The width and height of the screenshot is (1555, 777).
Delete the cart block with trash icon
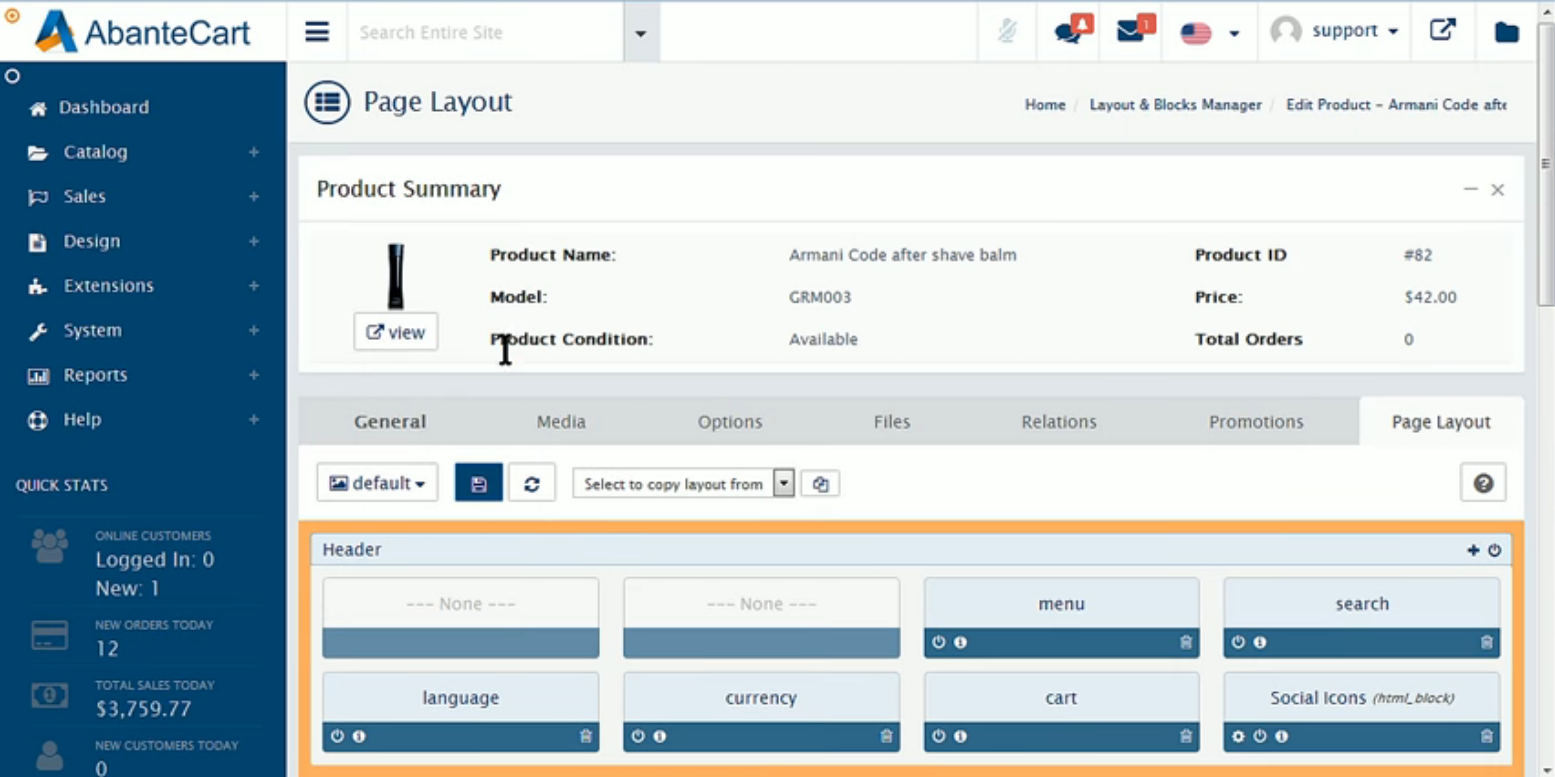[1186, 737]
